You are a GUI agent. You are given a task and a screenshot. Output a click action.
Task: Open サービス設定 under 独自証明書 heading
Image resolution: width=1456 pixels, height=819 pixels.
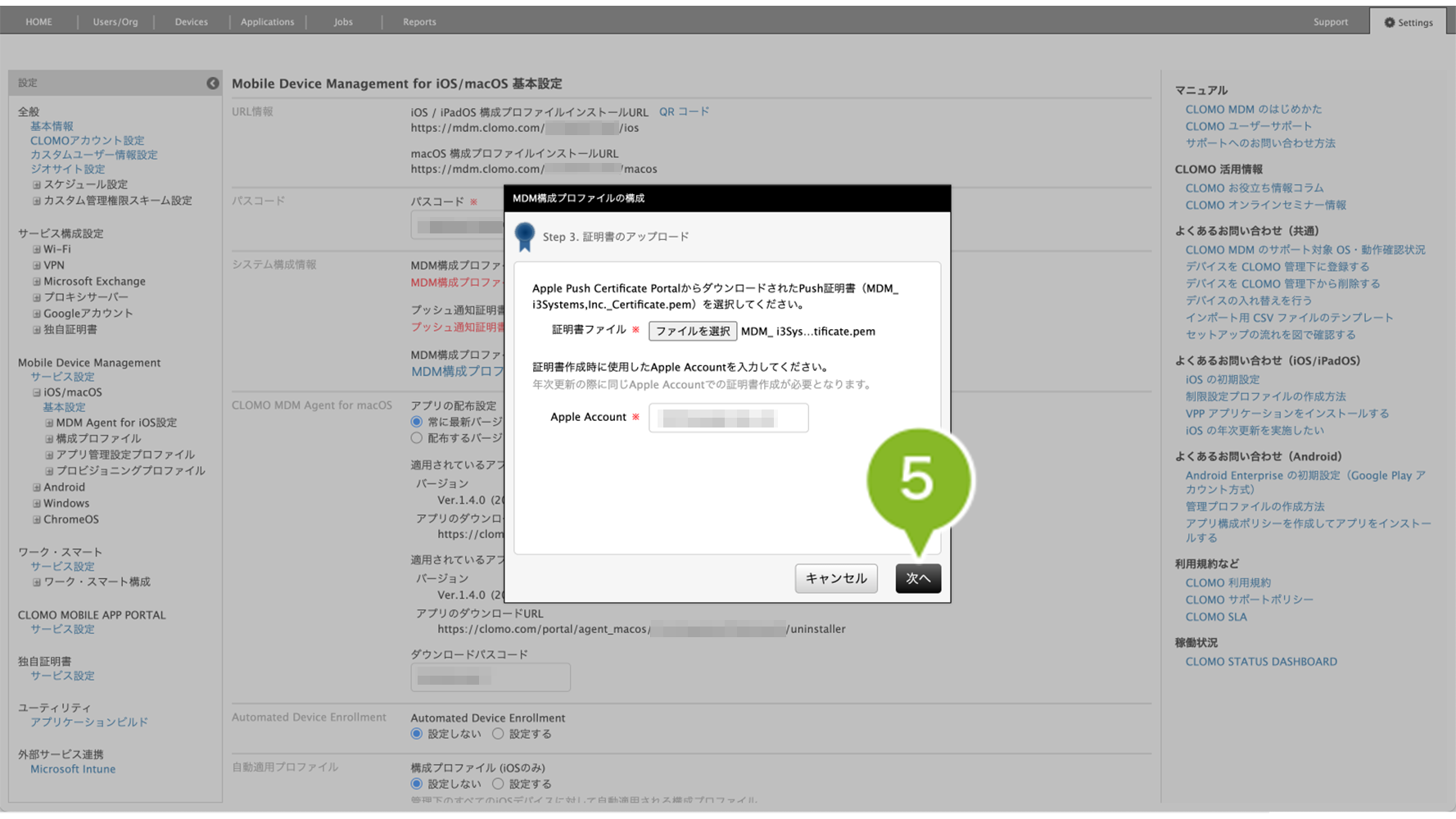62,676
